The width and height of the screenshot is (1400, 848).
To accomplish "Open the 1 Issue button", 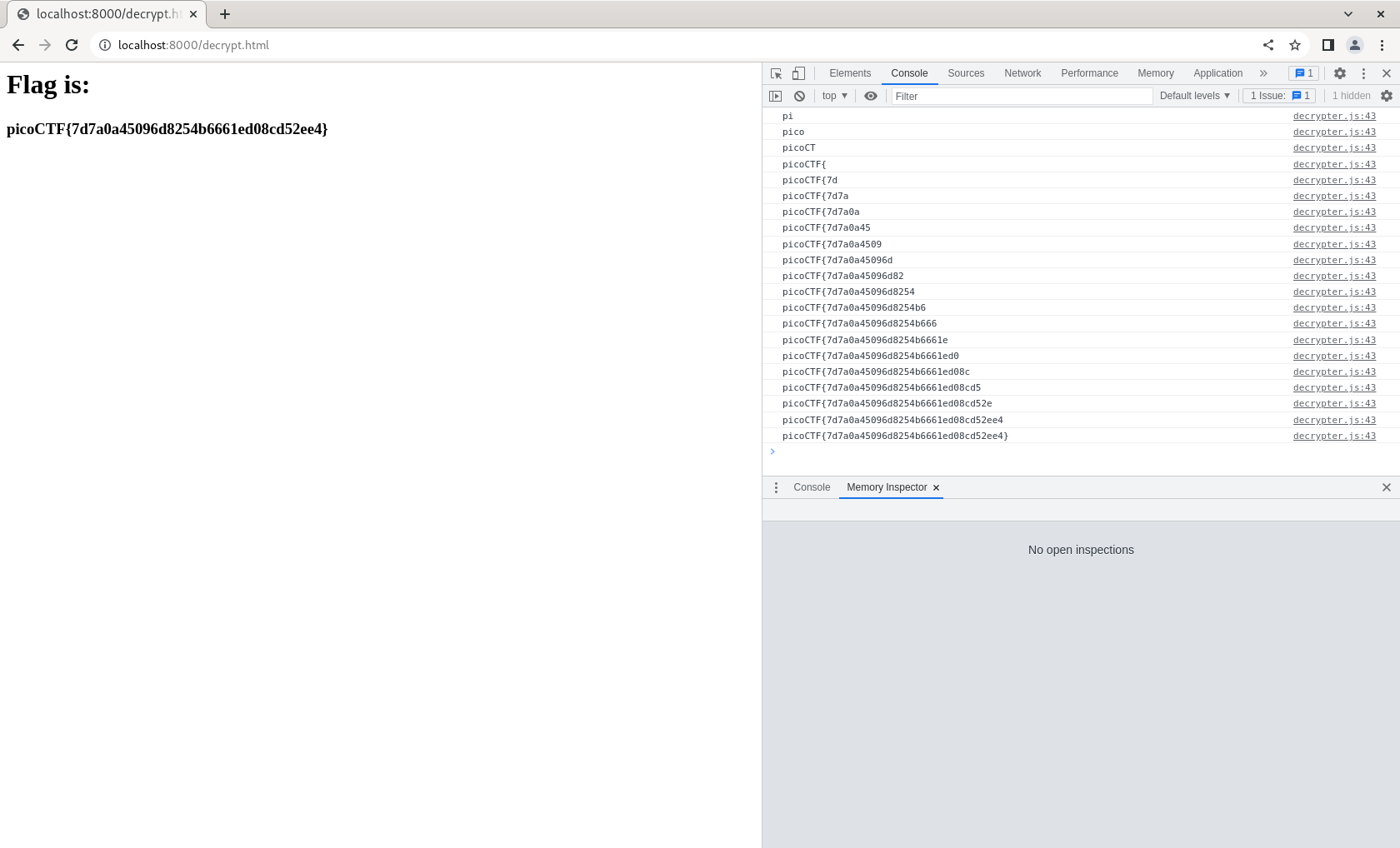I will coord(1280,96).
